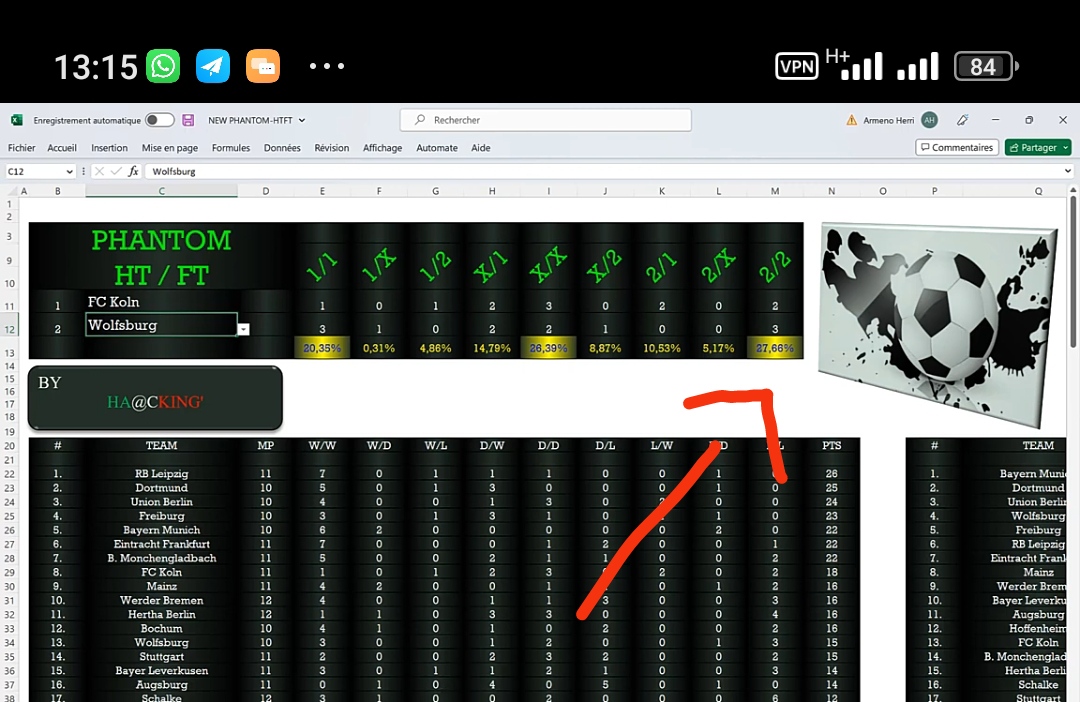
Task: Click the PTS column header cell
Action: [x=831, y=445]
